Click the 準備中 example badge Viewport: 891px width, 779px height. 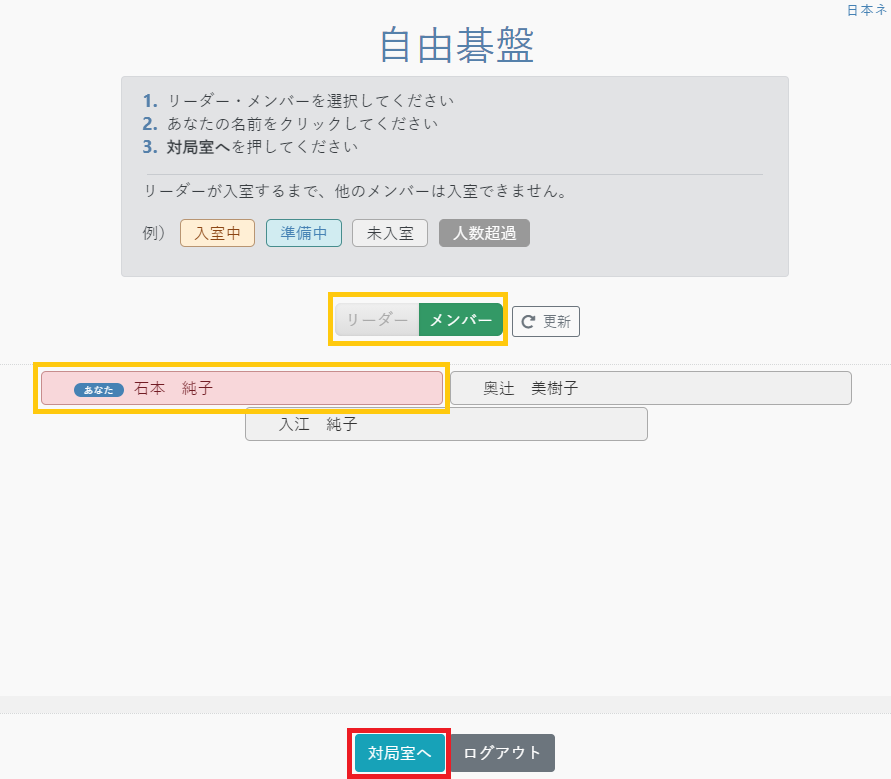[304, 233]
